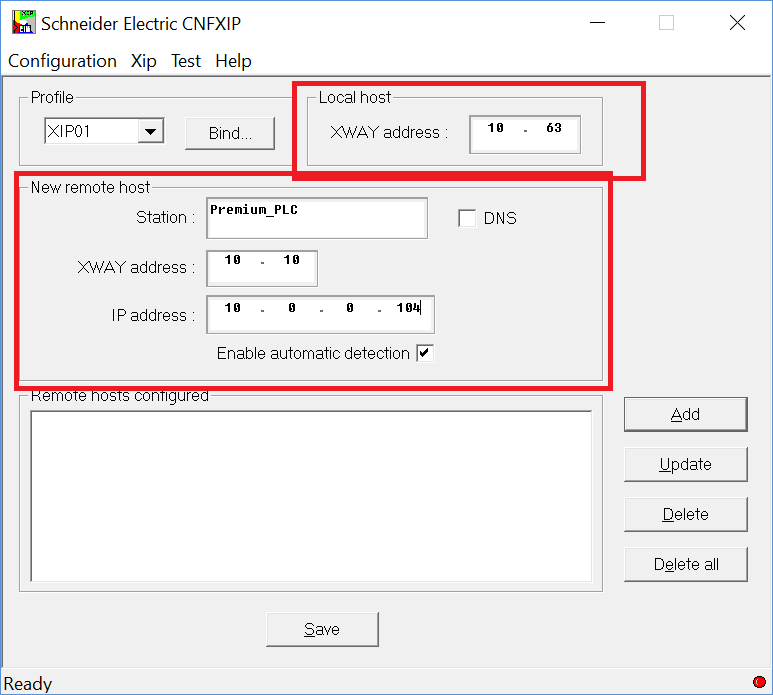Click the 104 octet in IP address

pos(408,308)
